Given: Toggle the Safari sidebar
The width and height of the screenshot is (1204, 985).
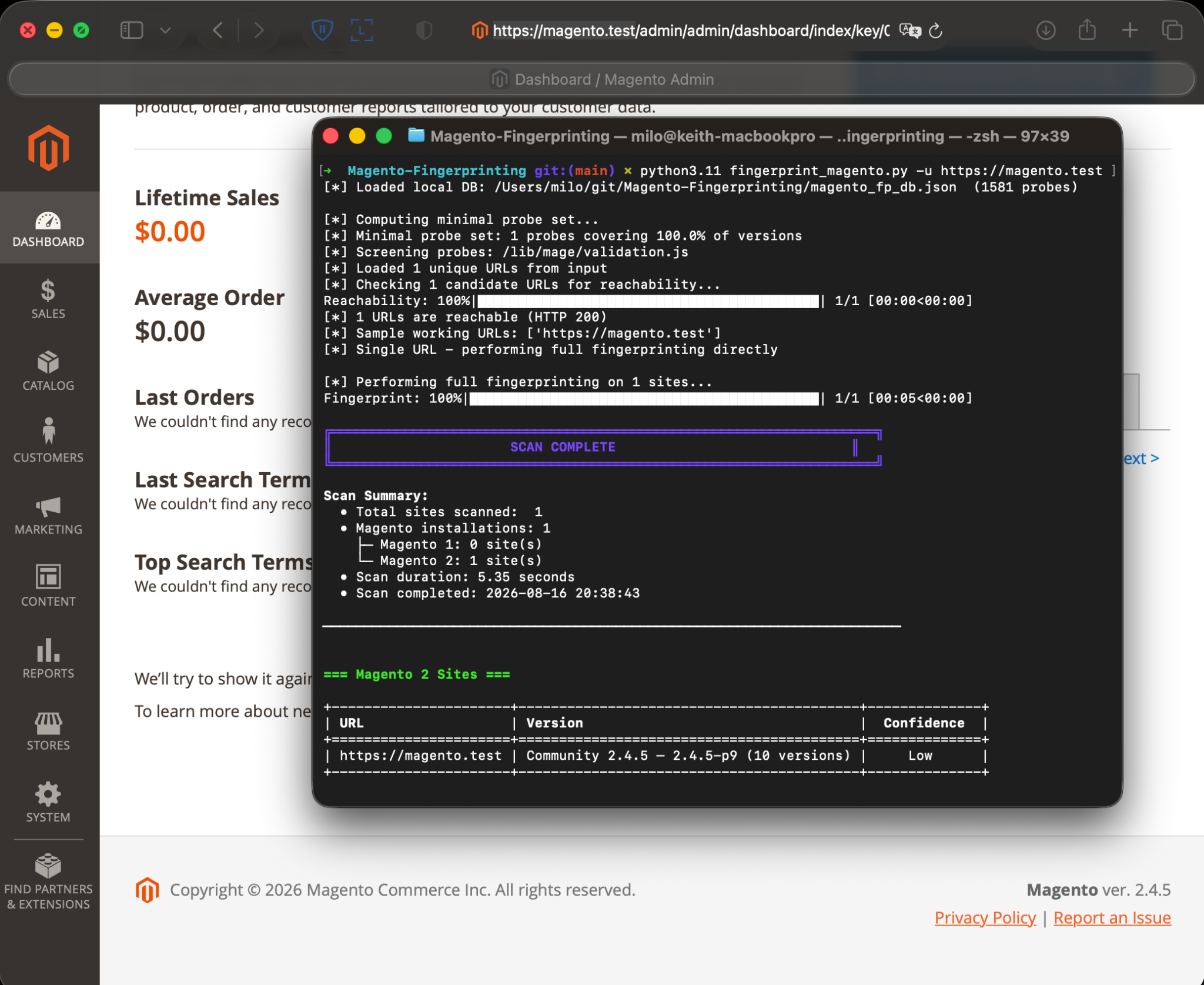Looking at the screenshot, I should point(132,30).
